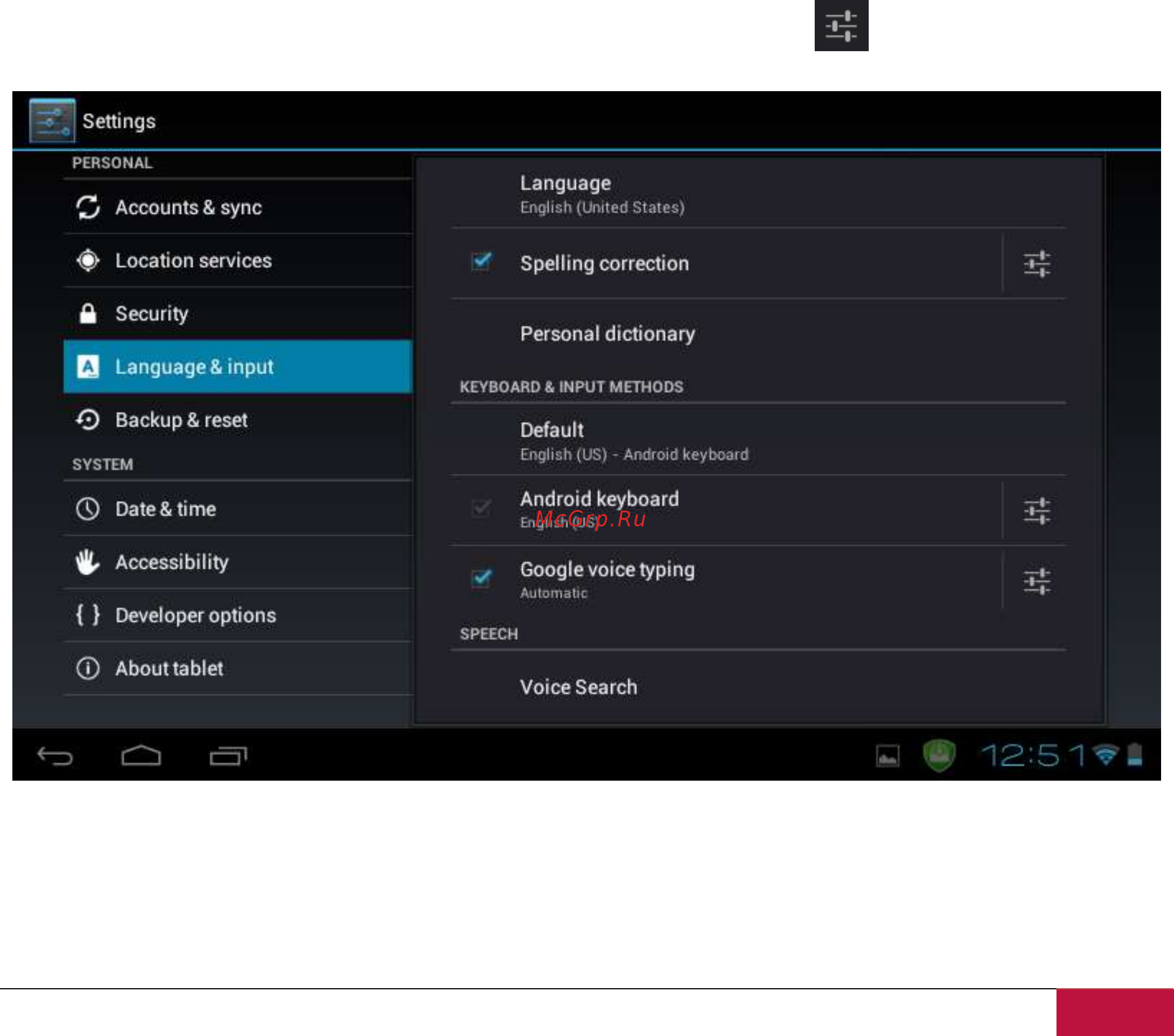
Task: Open Date & time settings
Action: 238,509
